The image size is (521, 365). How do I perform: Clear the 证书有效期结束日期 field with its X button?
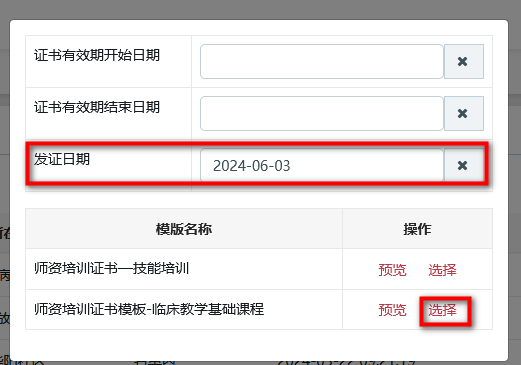(x=464, y=114)
